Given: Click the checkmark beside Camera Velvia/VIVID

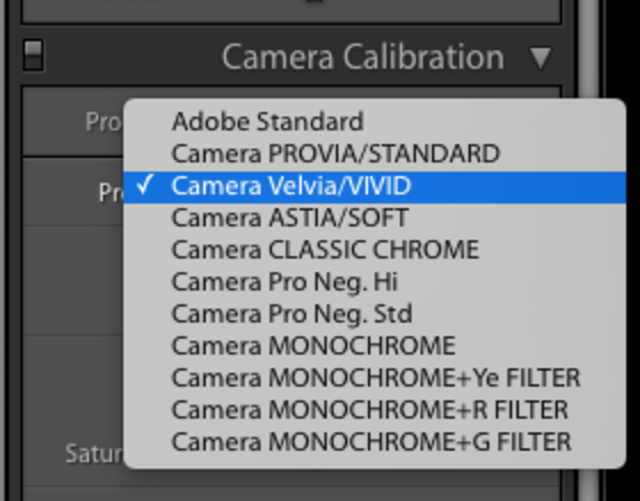Looking at the screenshot, I should [x=144, y=186].
